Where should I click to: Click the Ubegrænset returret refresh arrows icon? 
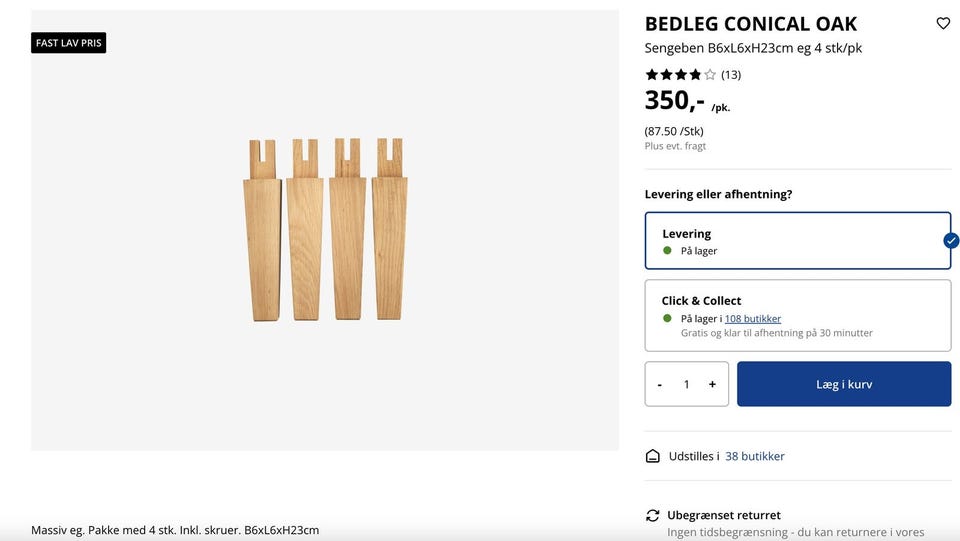point(653,515)
